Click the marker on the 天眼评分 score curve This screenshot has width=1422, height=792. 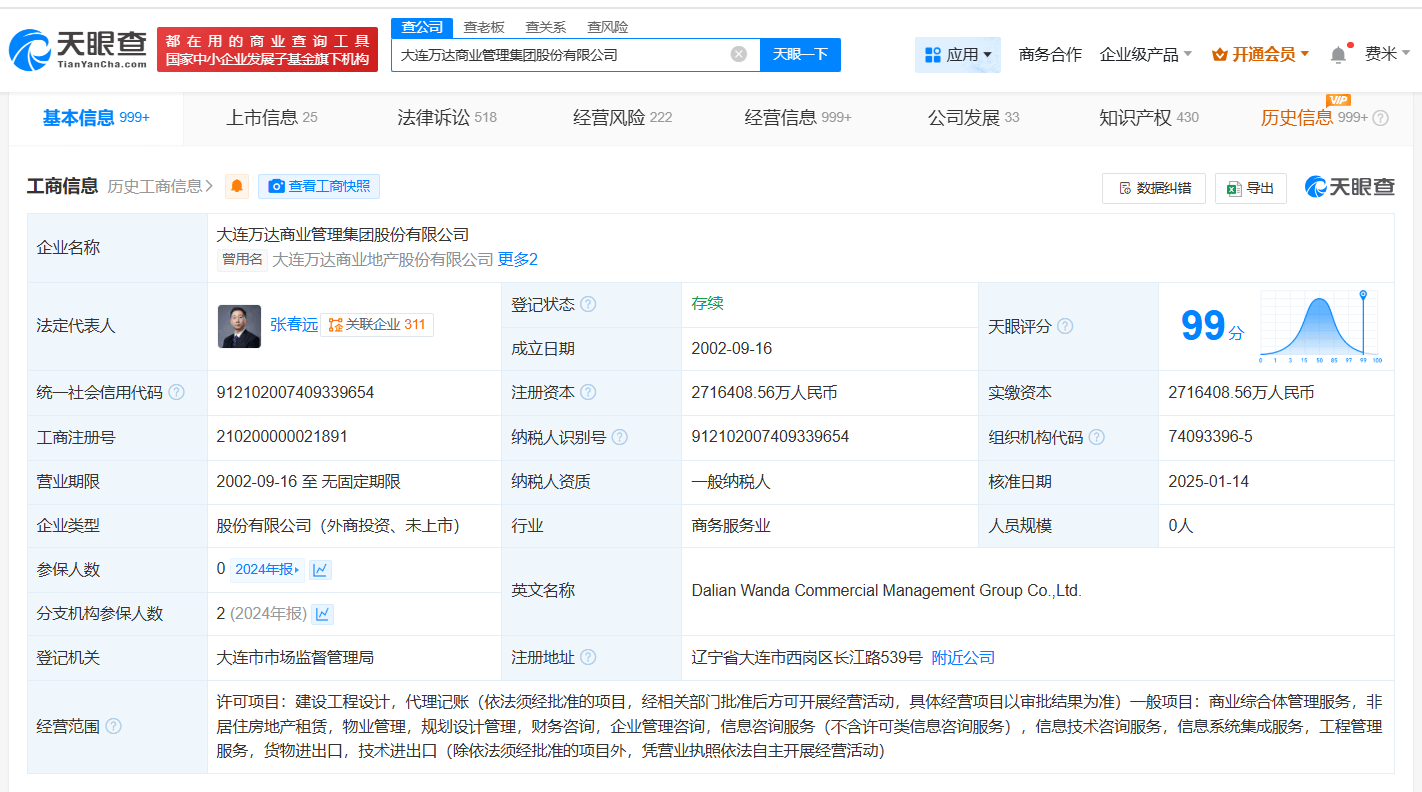(1361, 296)
